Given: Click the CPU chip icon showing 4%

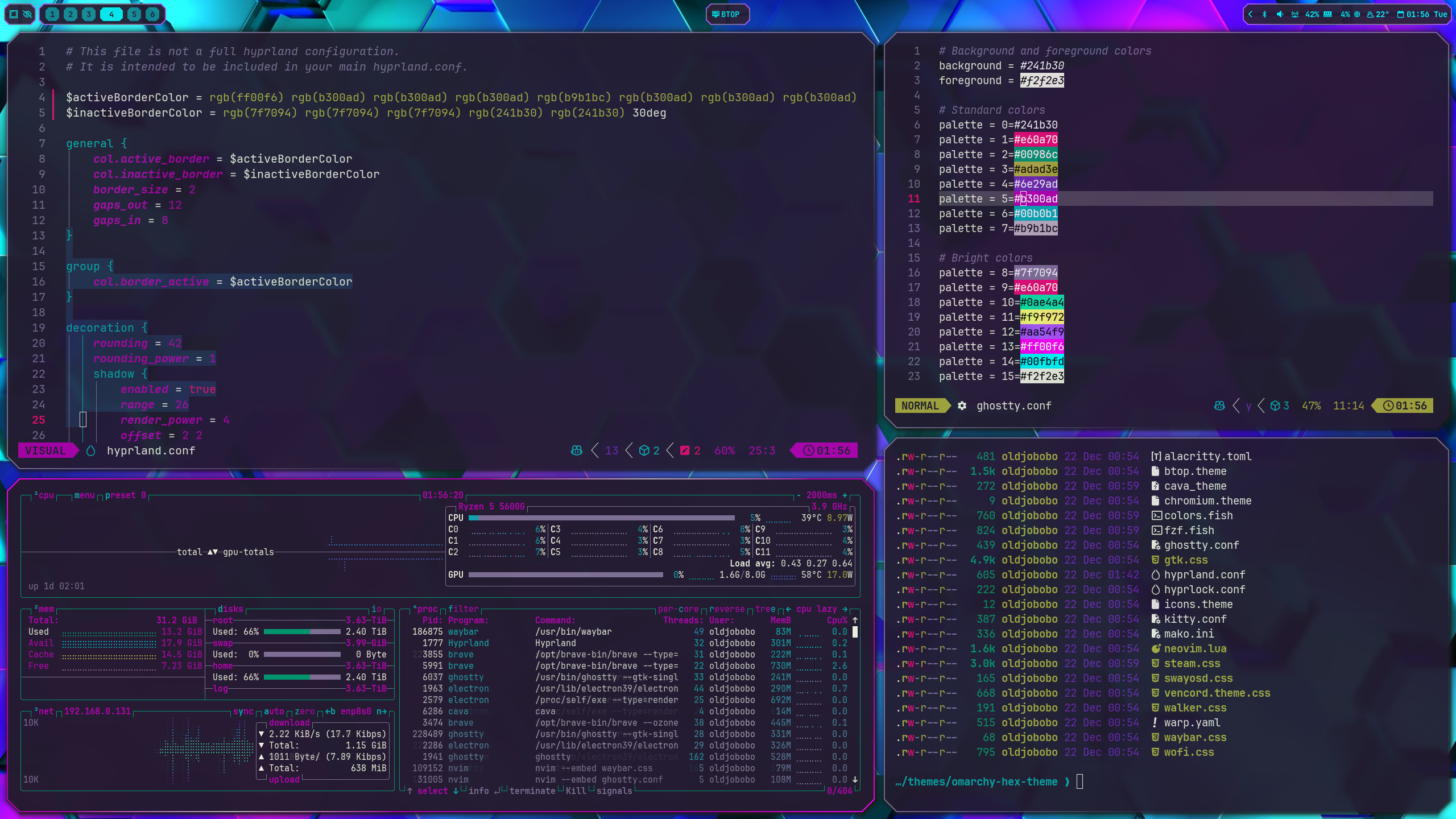Looking at the screenshot, I should click(x=1357, y=14).
